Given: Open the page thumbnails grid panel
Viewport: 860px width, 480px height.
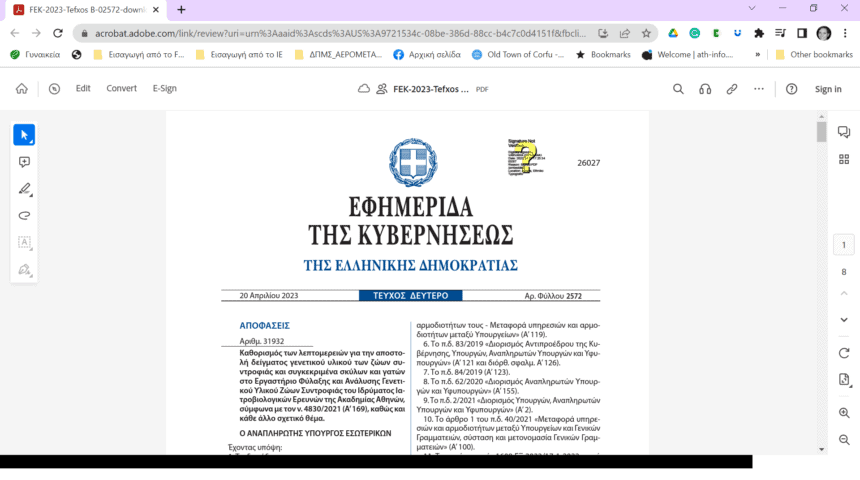Looking at the screenshot, I should coord(844,160).
